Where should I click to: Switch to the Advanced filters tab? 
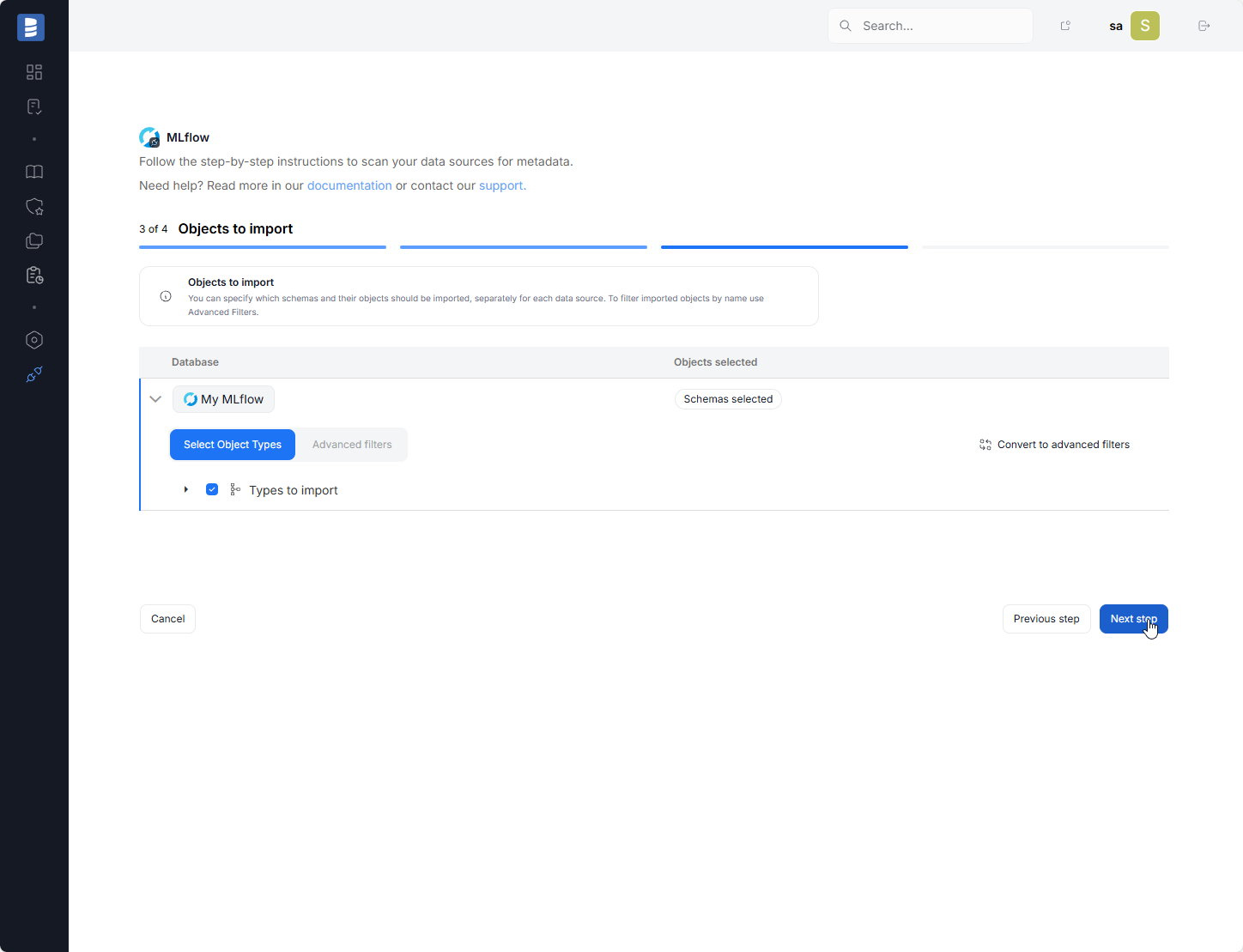coord(352,445)
